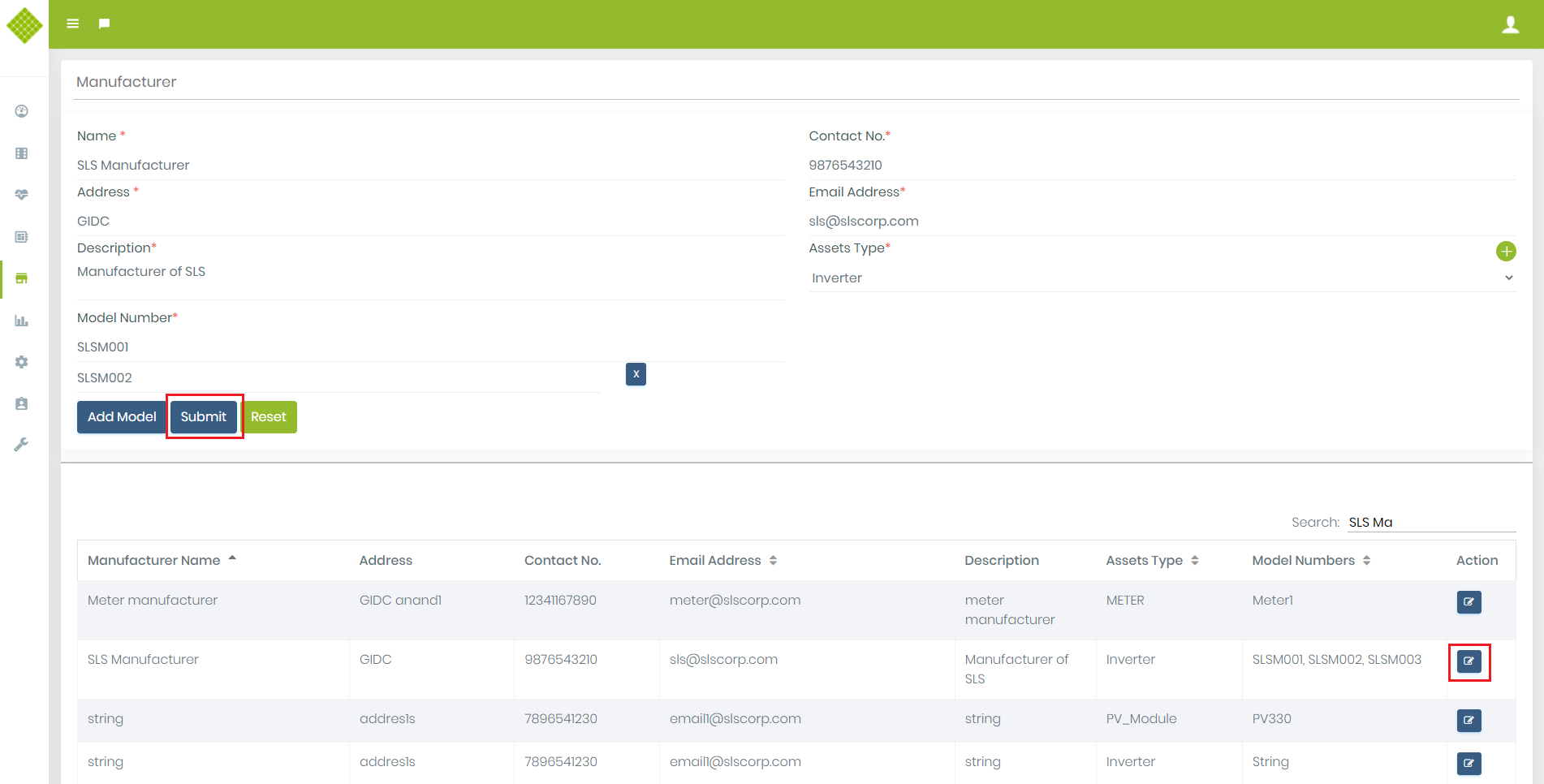Open the reports bar-chart icon in sidebar
This screenshot has width=1544, height=784.
click(x=21, y=321)
